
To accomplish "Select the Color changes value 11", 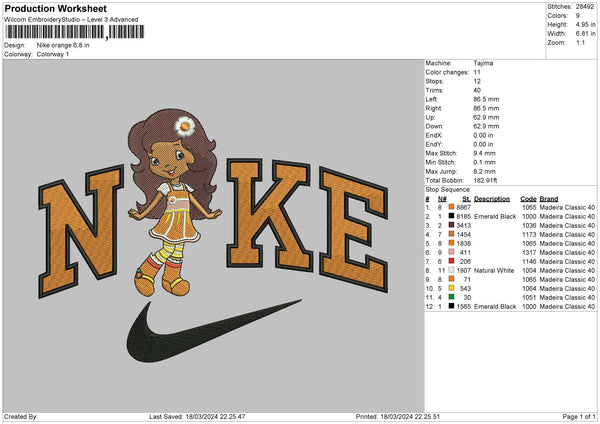I will (x=477, y=72).
